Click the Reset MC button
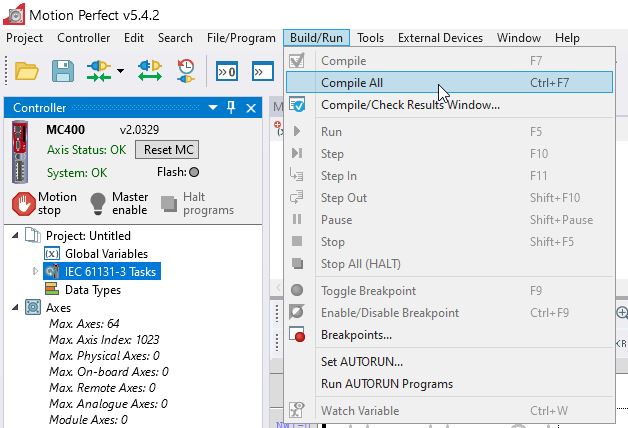This screenshot has width=628, height=428. click(167, 150)
